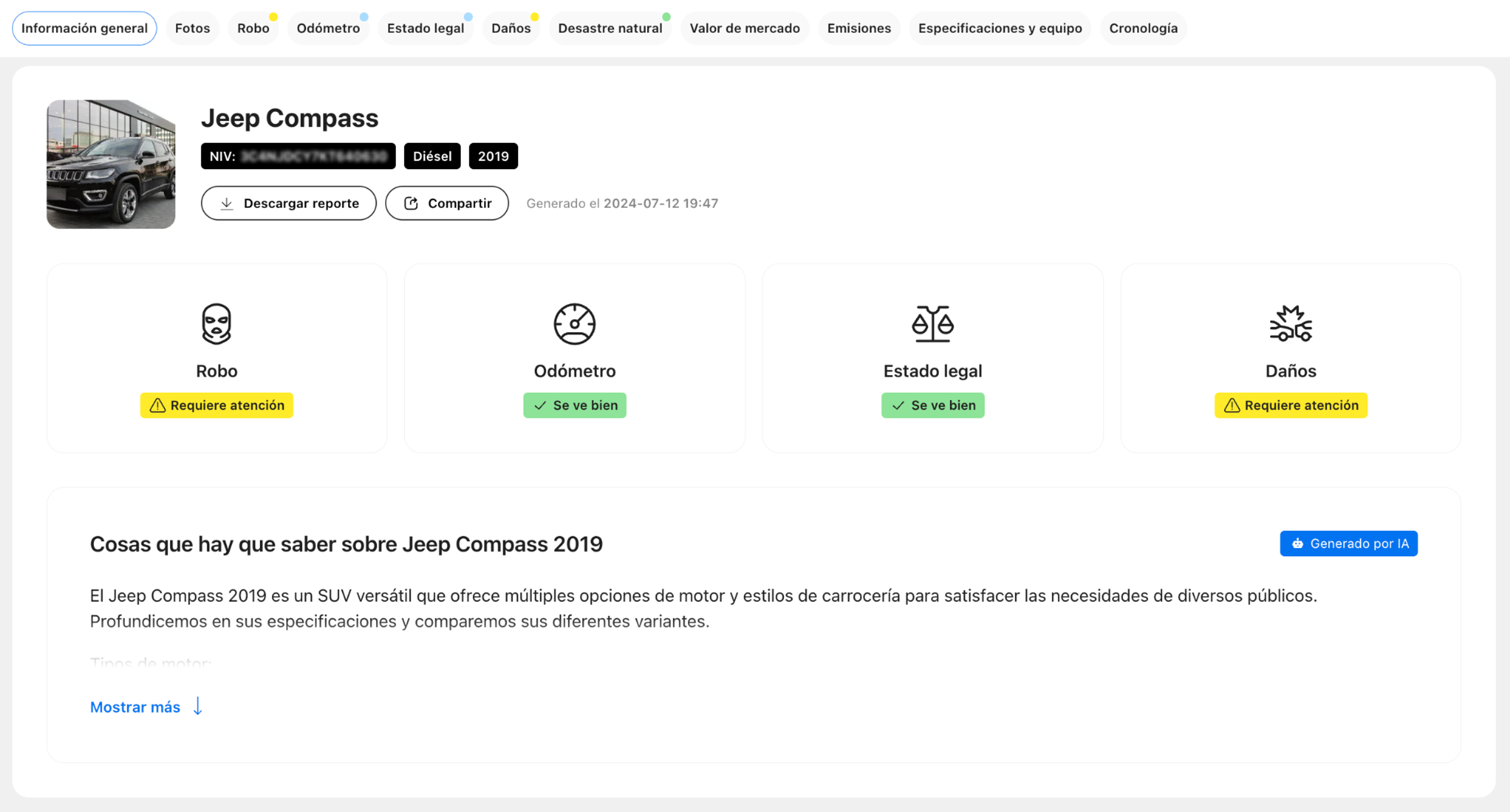
Task: Click the down arrow beside Mostrar más
Action: coord(198,707)
